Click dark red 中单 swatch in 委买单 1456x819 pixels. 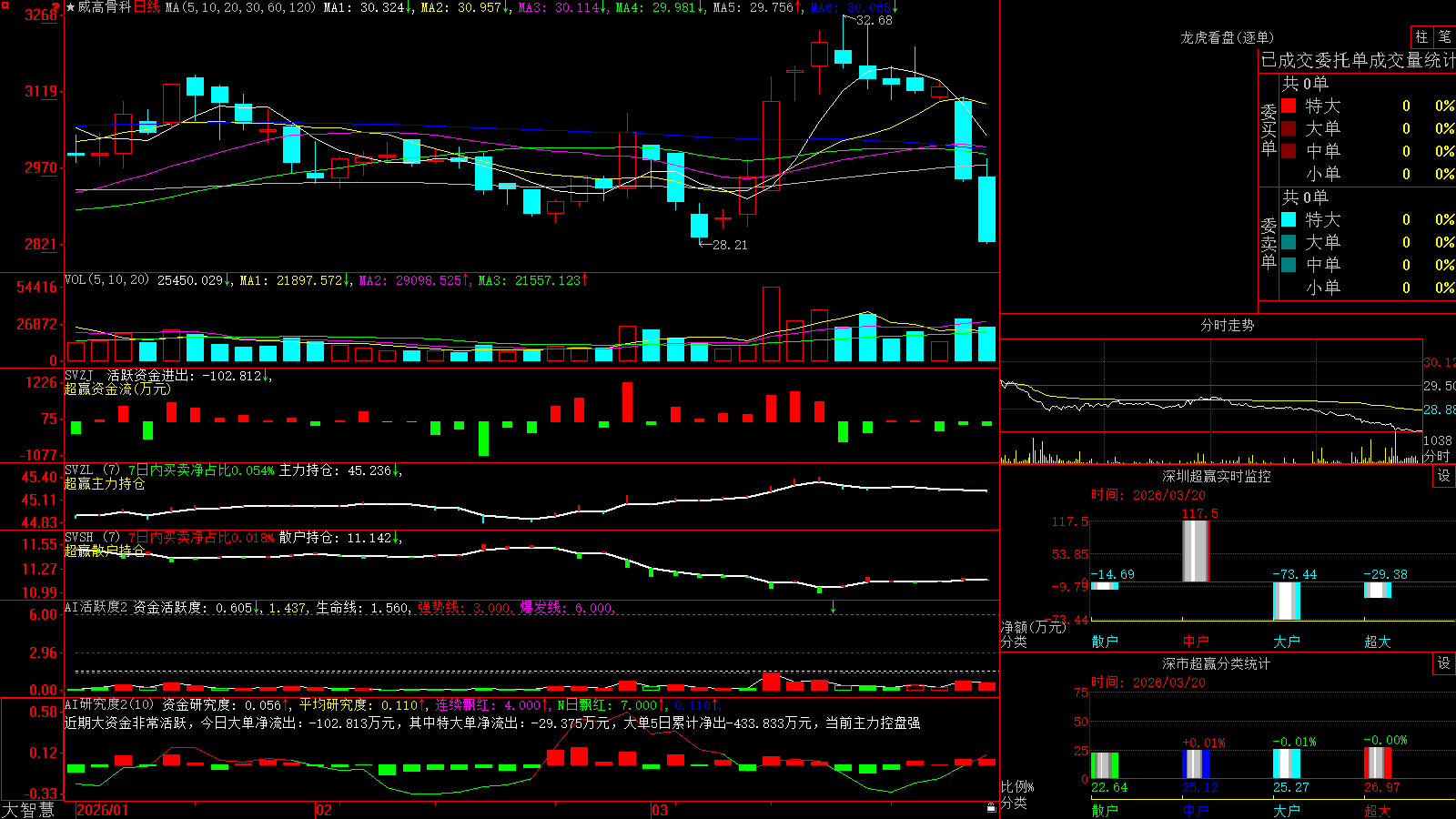pos(1289,151)
